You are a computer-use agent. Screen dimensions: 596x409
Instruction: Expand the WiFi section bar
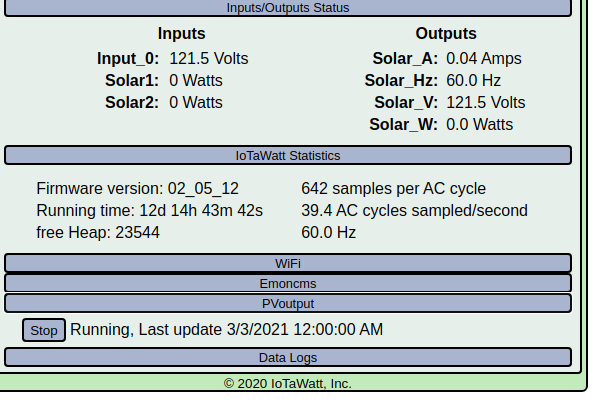(288, 263)
